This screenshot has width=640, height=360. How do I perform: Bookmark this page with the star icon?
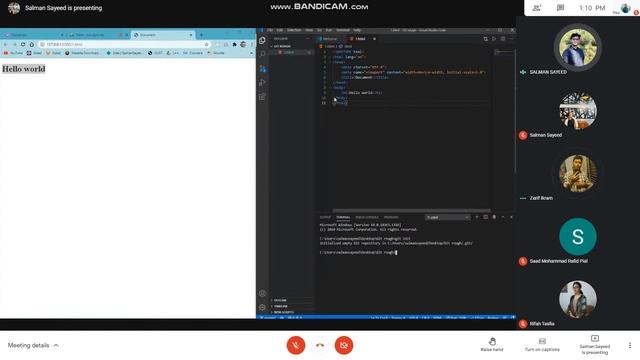[x=207, y=44]
